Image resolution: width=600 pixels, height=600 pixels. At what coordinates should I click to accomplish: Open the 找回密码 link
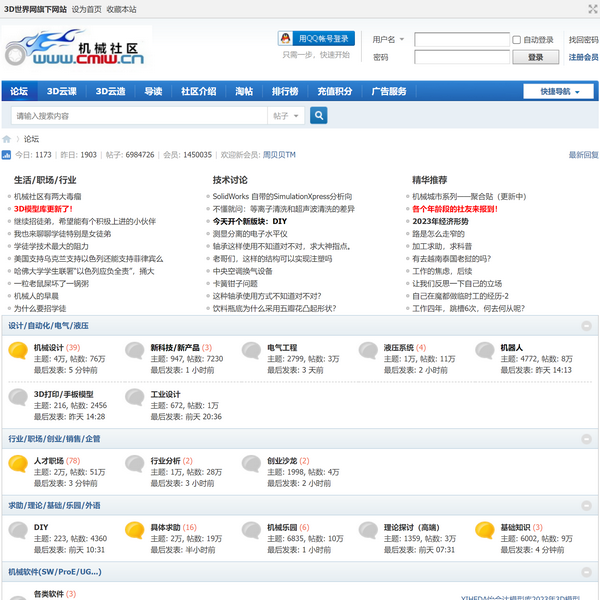pos(583,40)
